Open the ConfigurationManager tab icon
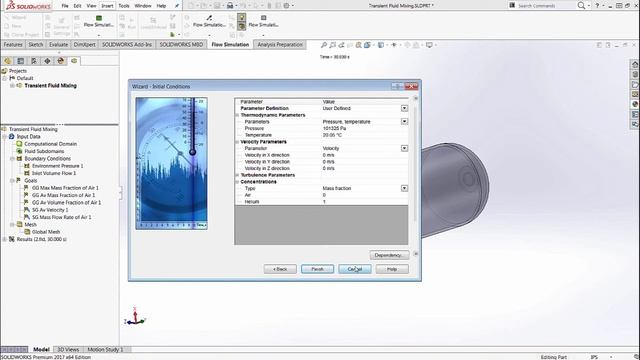This screenshot has height=360, width=640. (34, 61)
